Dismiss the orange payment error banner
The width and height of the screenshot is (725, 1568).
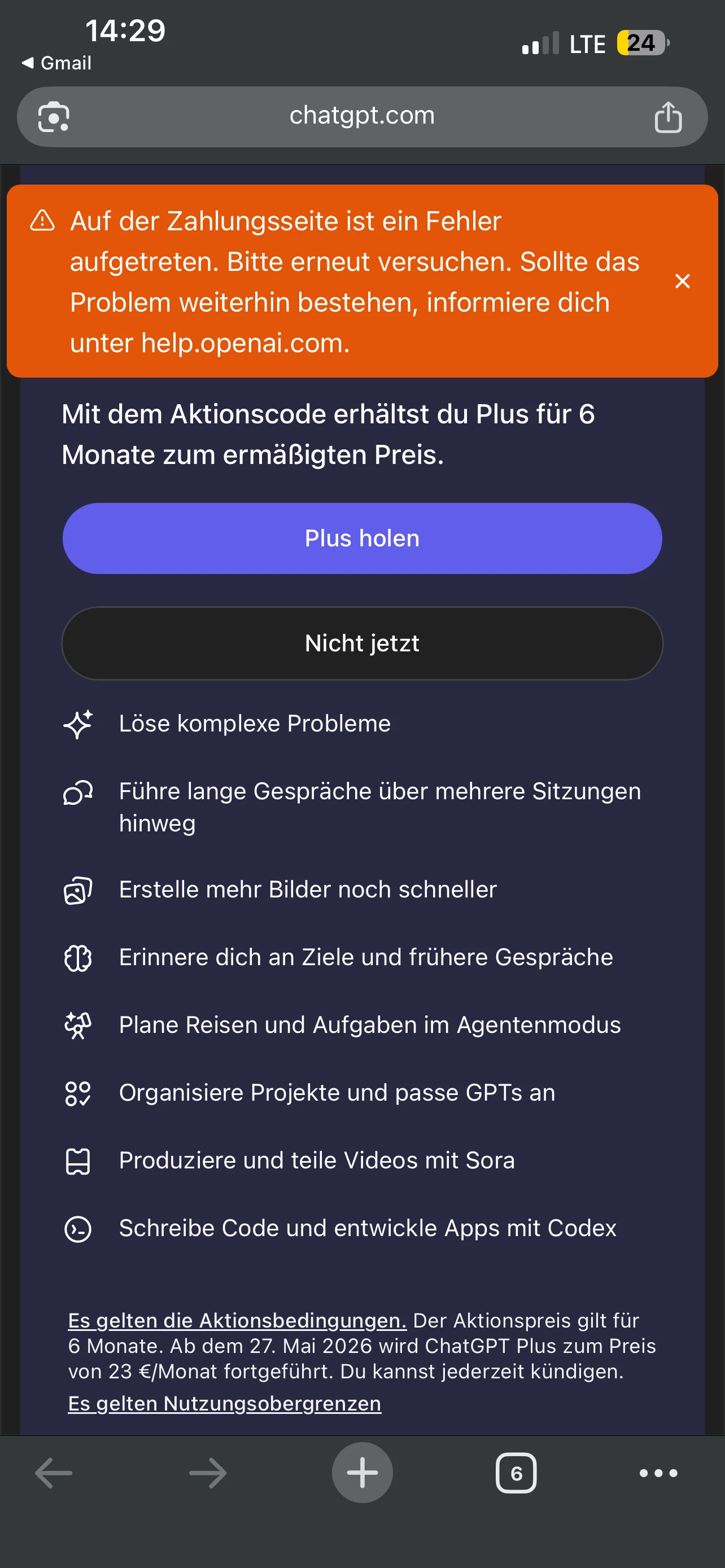tap(682, 281)
